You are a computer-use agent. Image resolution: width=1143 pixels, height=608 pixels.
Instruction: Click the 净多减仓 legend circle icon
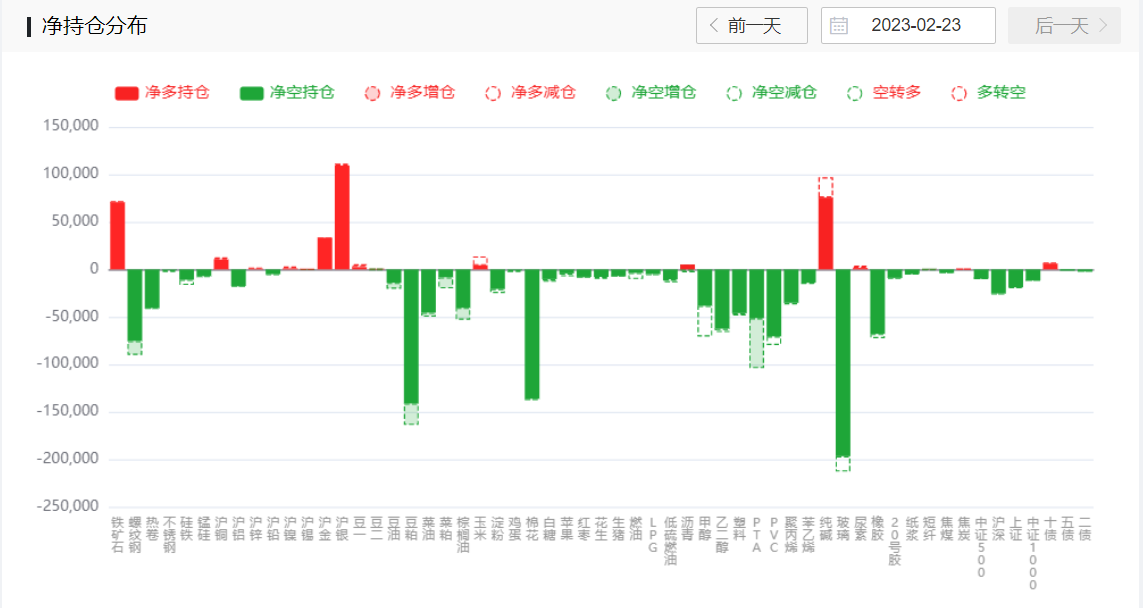pos(493,93)
